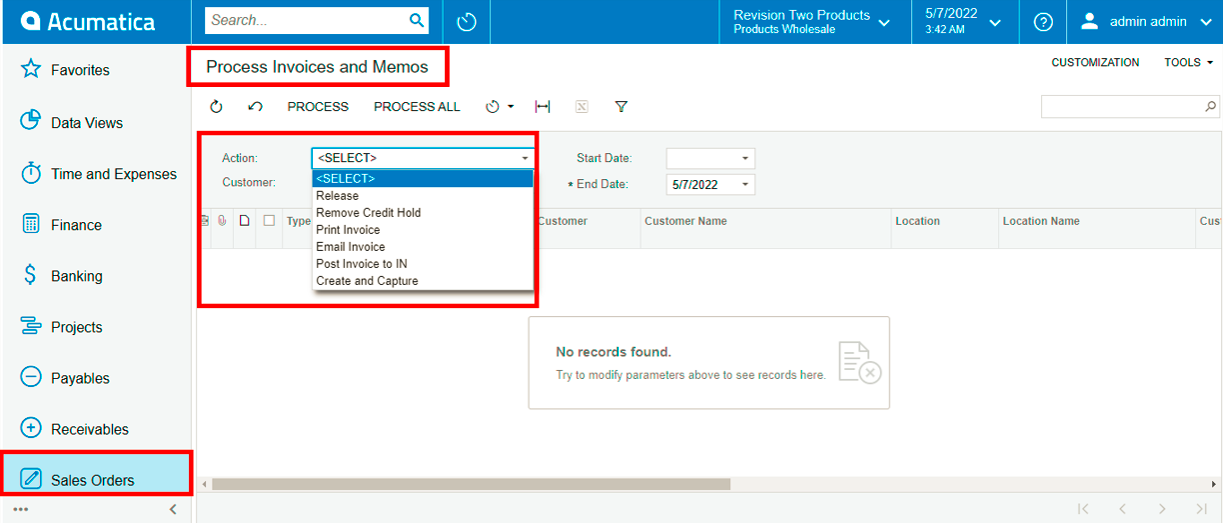1223x523 pixels.
Task: Expand the TOOLS dropdown menu
Action: (1189, 62)
